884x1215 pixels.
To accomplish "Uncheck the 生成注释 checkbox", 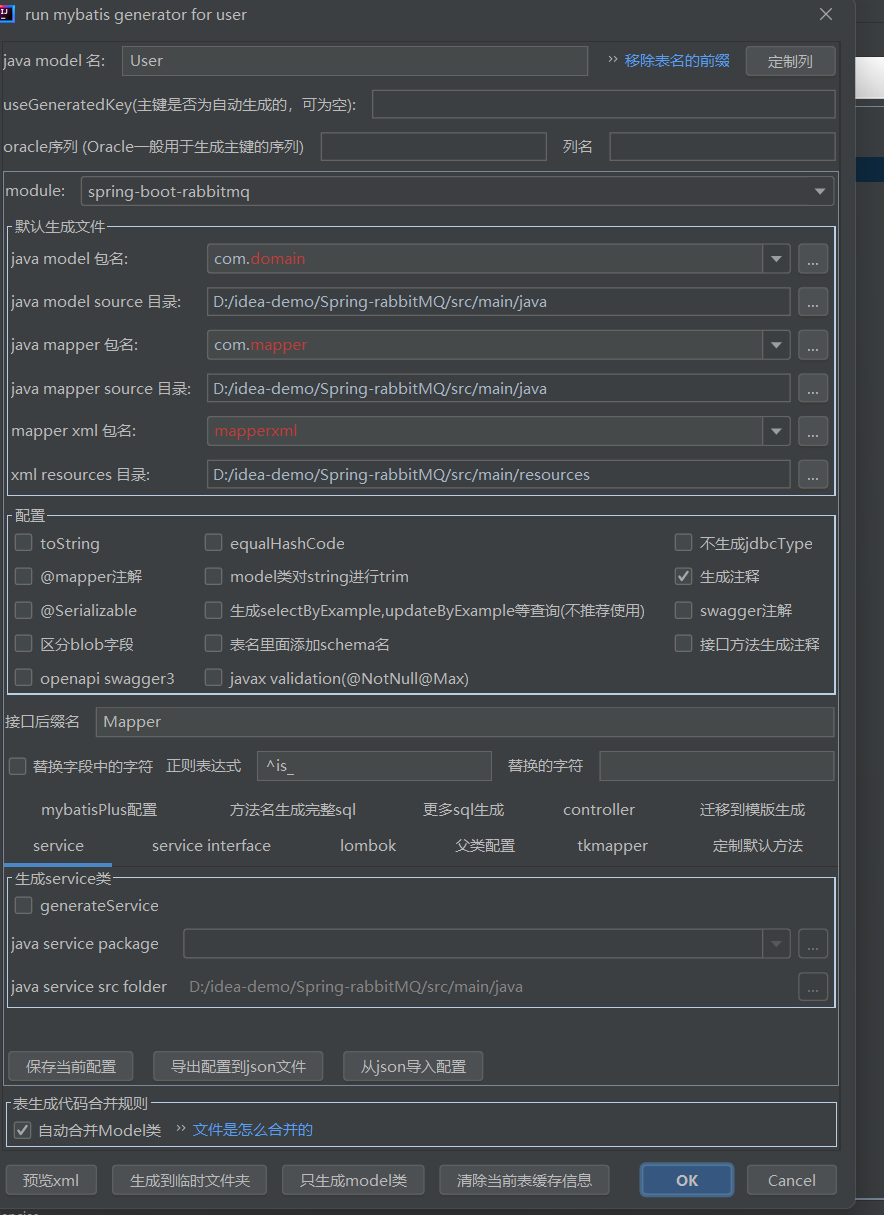I will tap(683, 576).
